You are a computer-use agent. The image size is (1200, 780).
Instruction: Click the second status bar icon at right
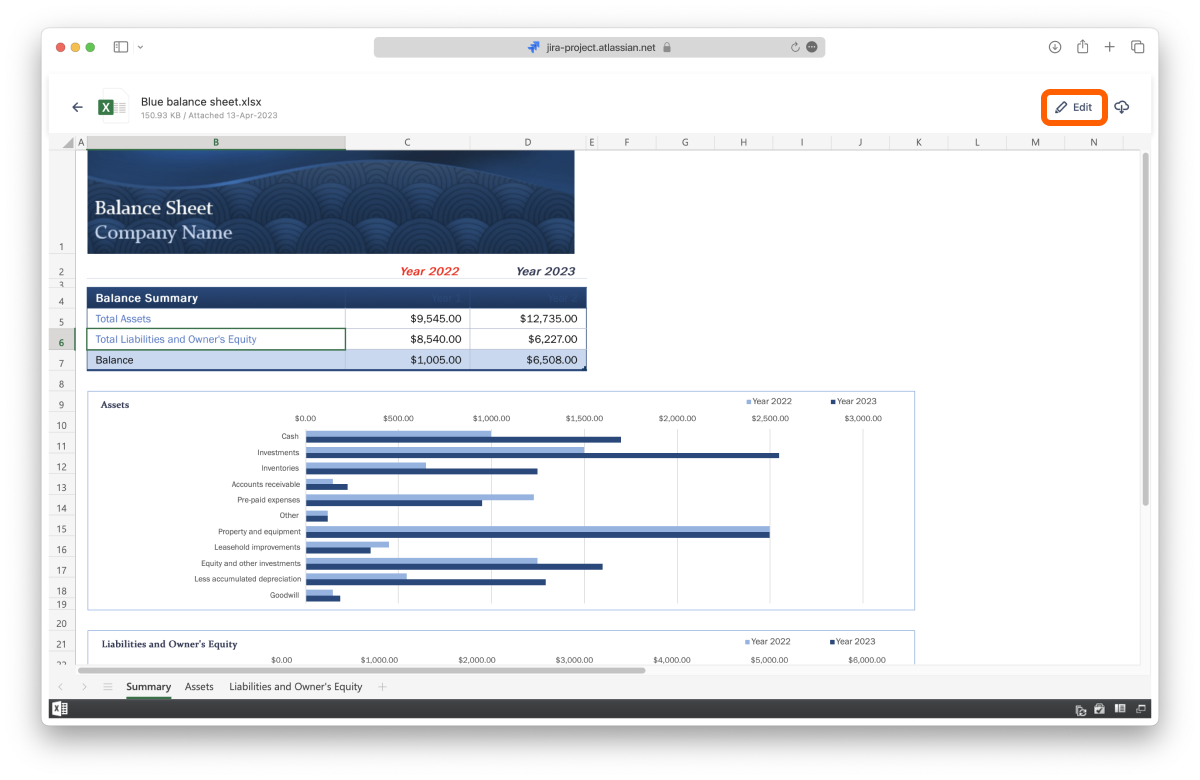click(x=1100, y=710)
